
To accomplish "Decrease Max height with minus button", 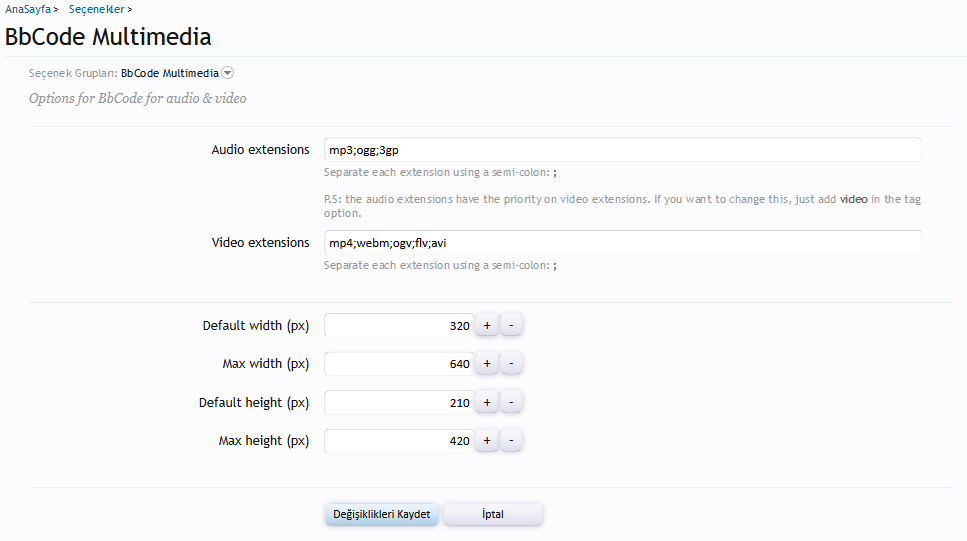I will [511, 441].
